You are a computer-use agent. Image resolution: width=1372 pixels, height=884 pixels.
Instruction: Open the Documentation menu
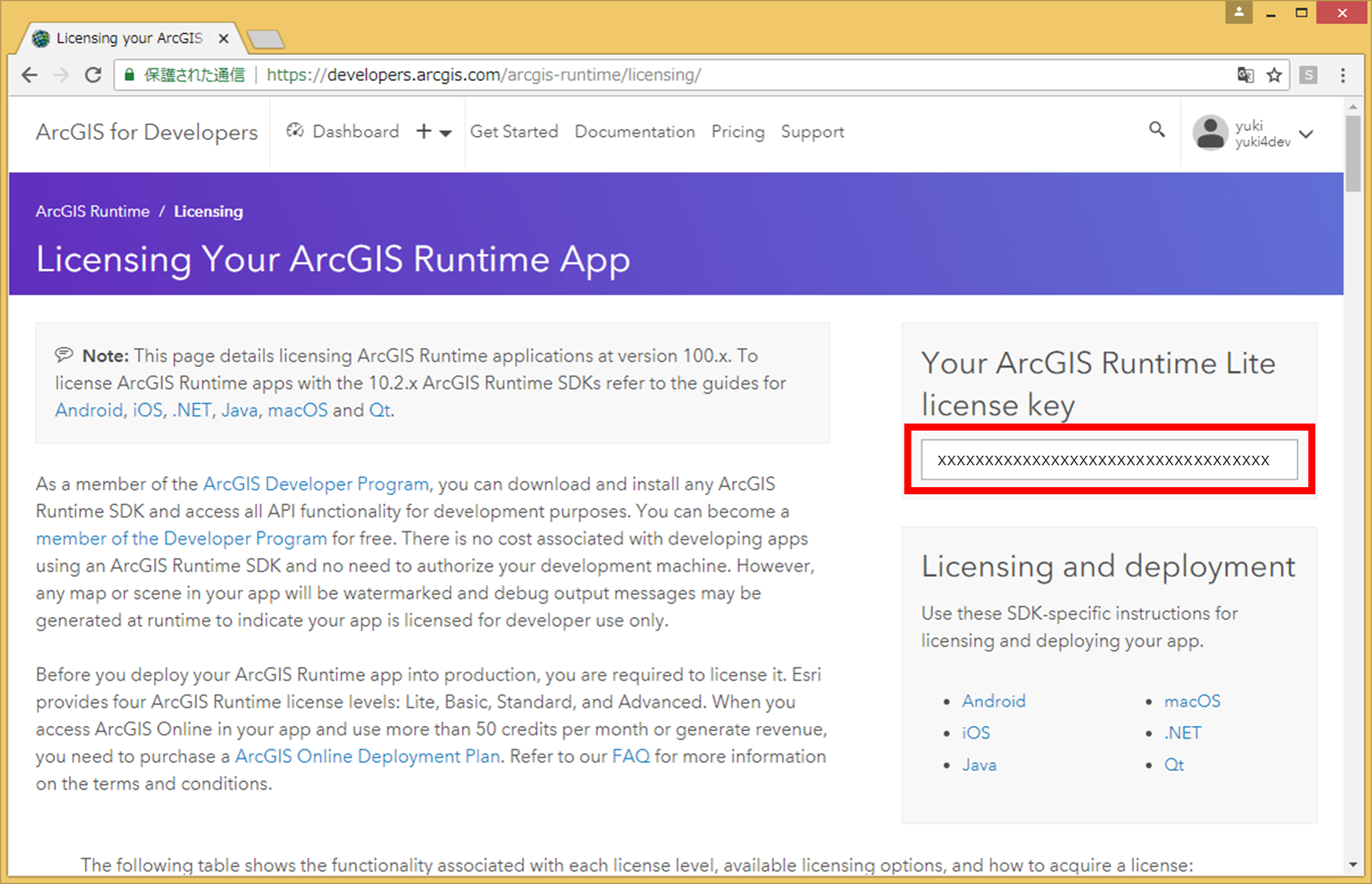[x=635, y=131]
